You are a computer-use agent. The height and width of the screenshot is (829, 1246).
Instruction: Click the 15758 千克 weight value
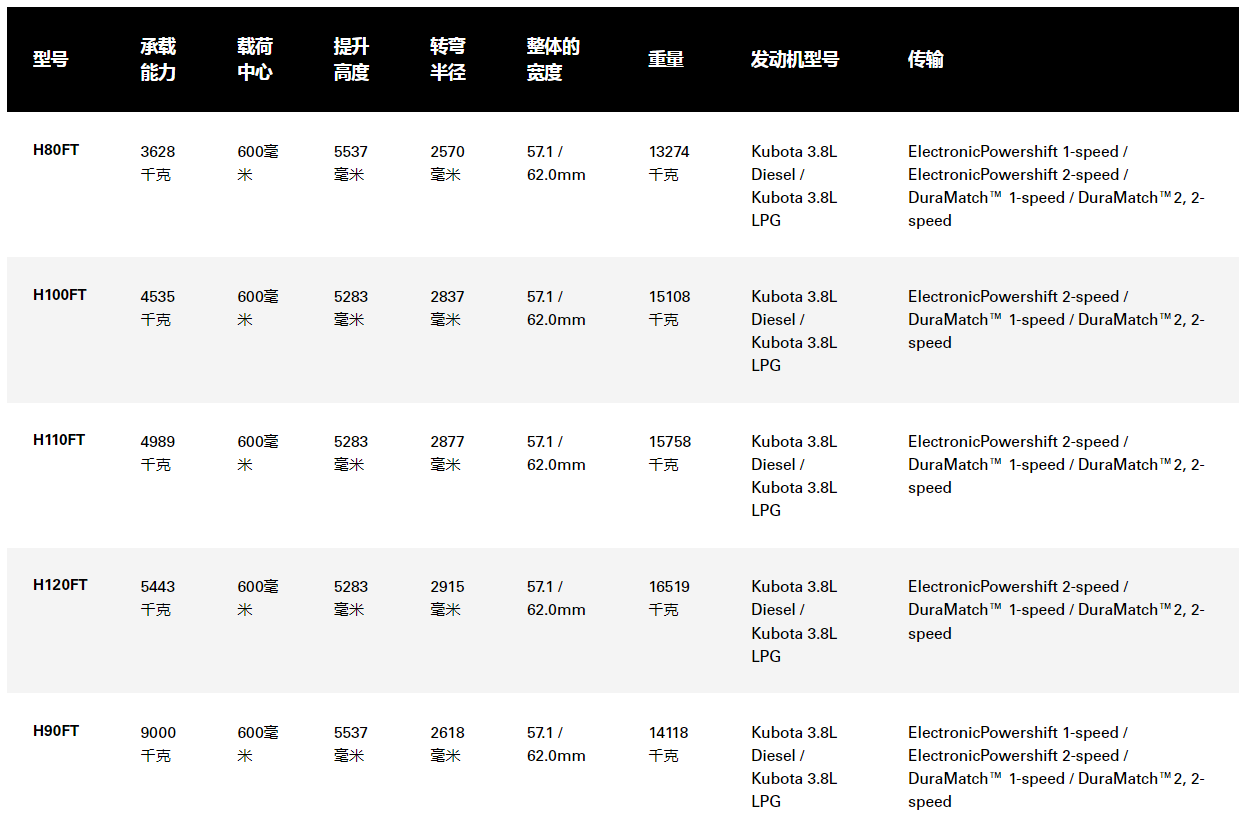669,453
